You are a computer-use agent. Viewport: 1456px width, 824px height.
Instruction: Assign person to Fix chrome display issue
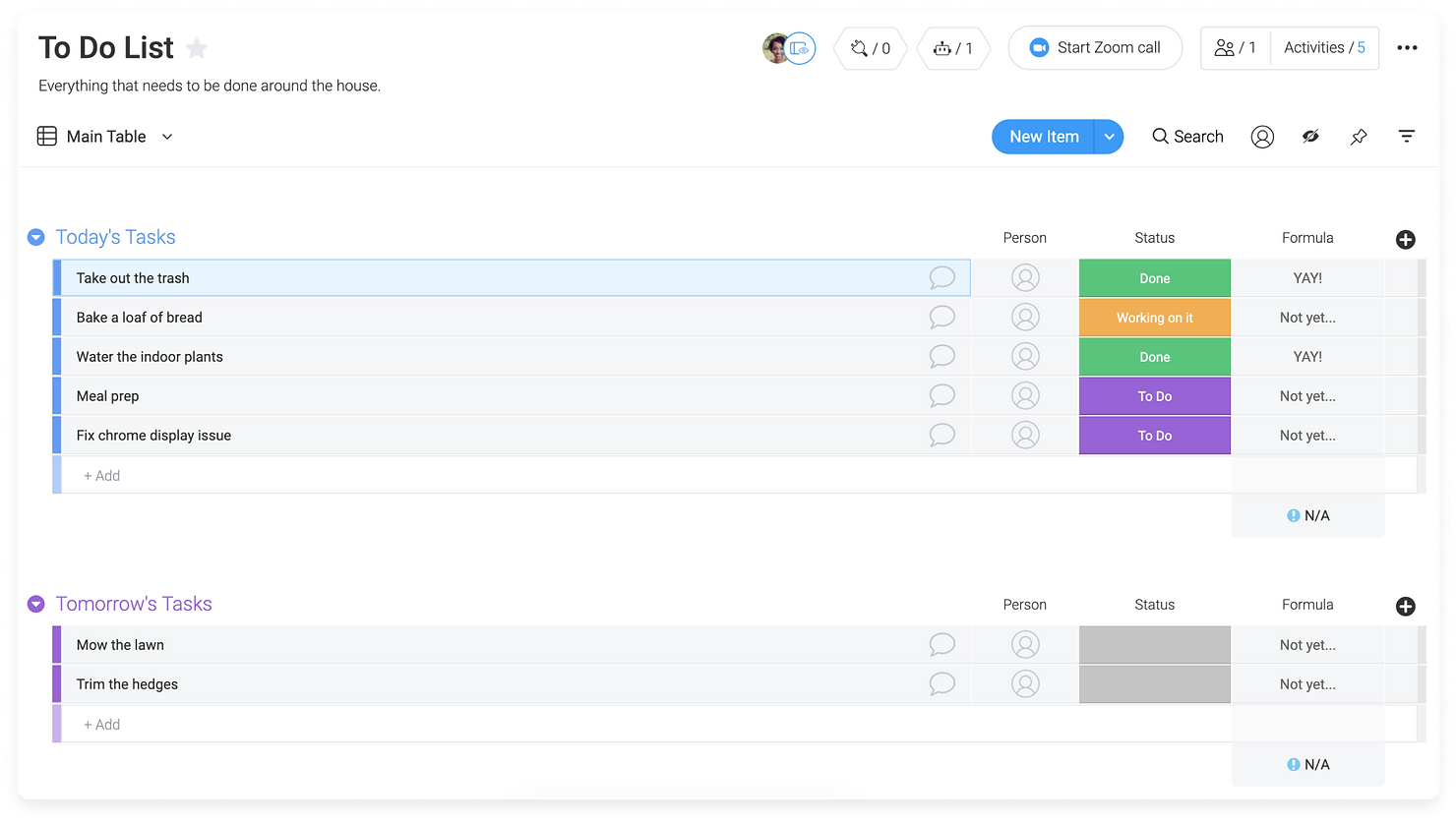[x=1025, y=436]
